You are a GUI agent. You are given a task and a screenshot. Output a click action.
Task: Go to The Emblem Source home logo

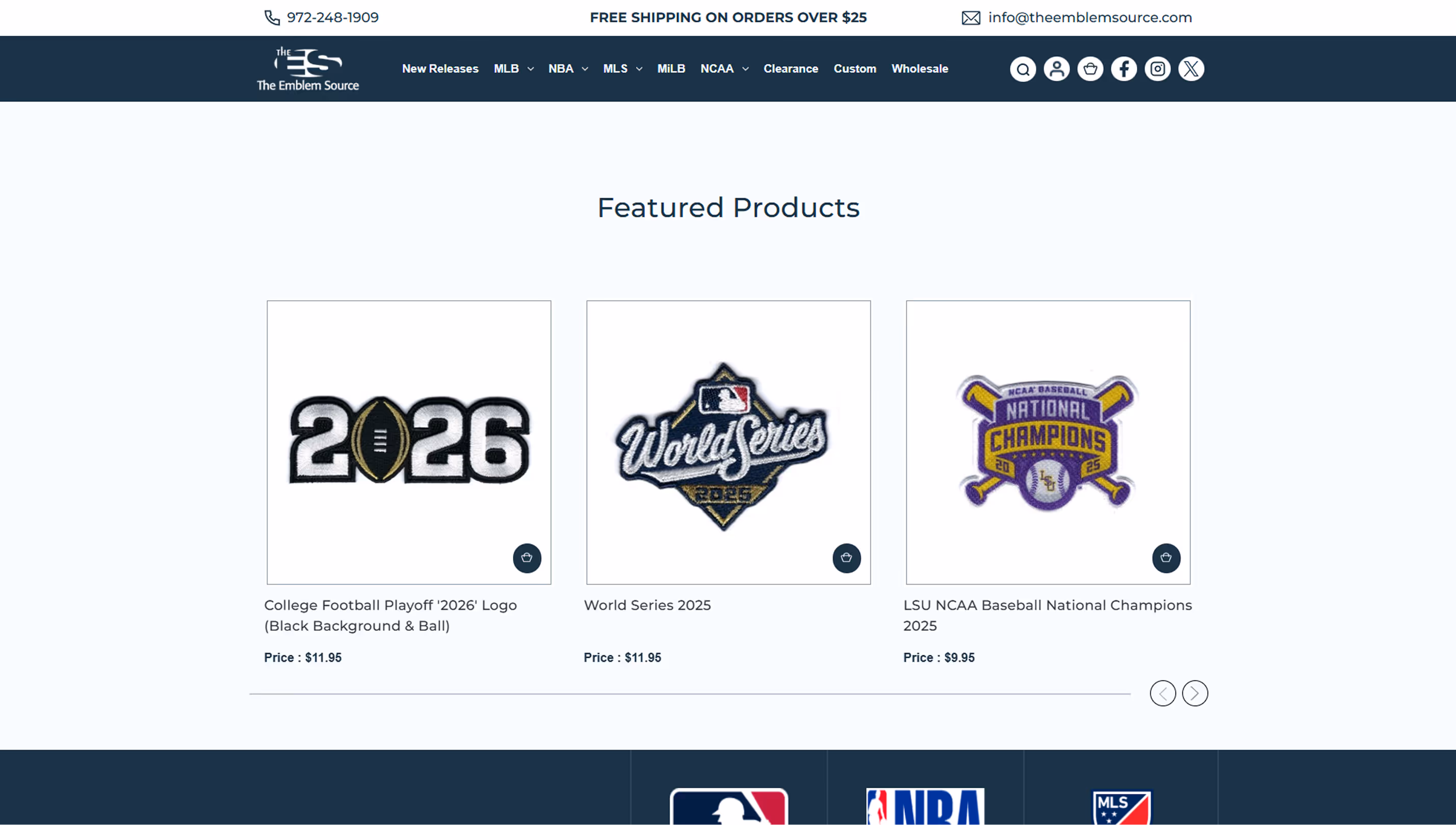[x=308, y=69]
